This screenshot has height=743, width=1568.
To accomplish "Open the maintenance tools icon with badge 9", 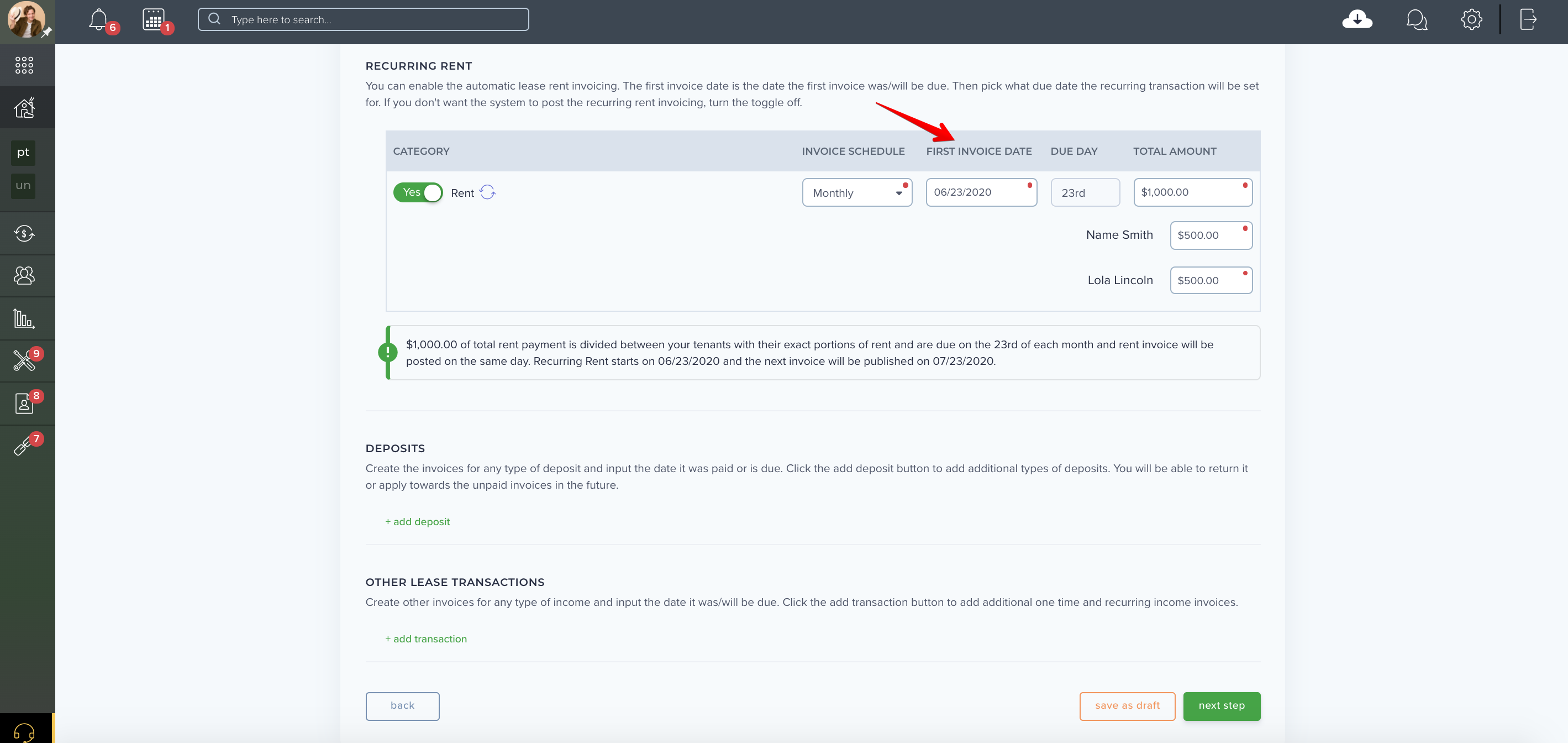I will (x=24, y=361).
